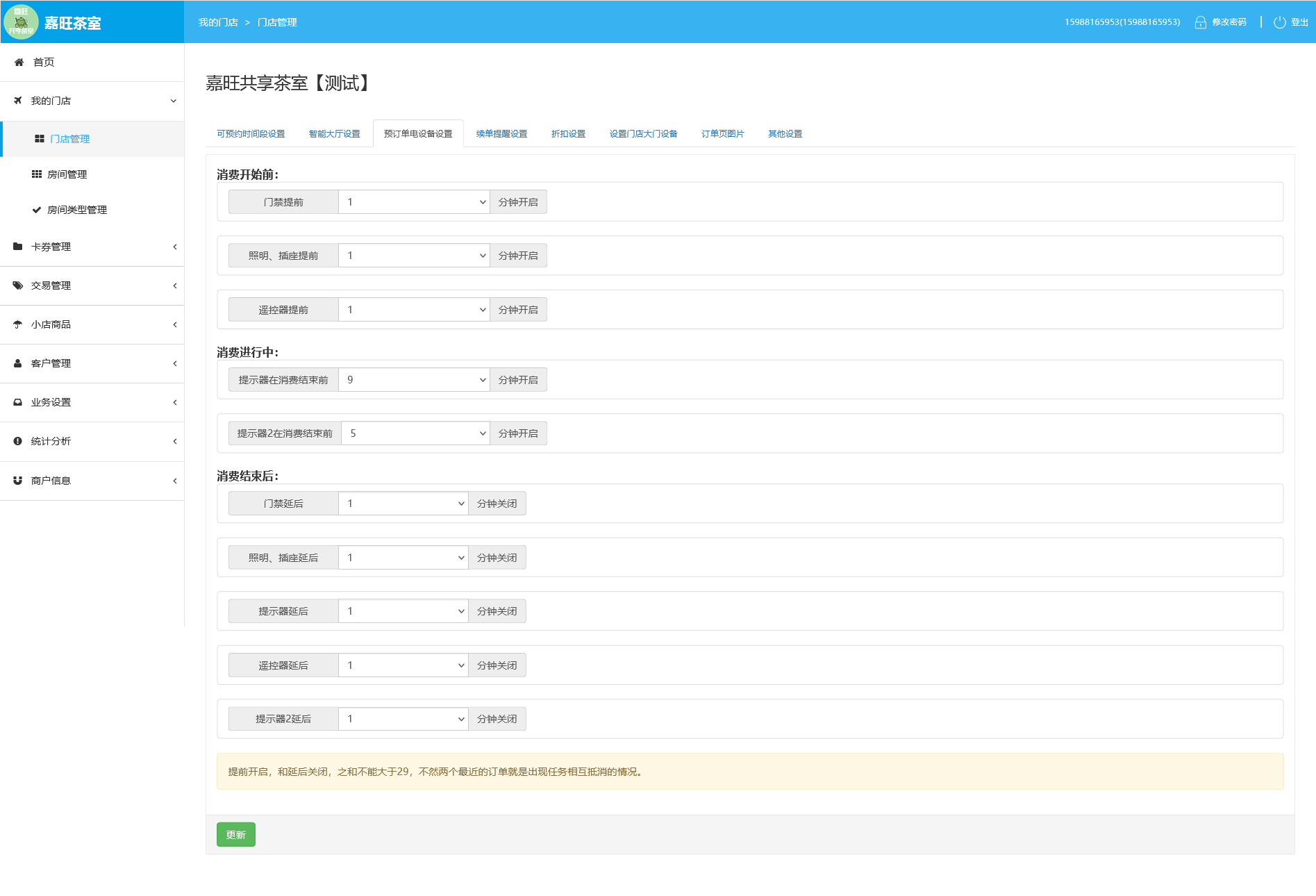Click the green 更新 button
The width and height of the screenshot is (1316, 896).
pyautogui.click(x=236, y=835)
